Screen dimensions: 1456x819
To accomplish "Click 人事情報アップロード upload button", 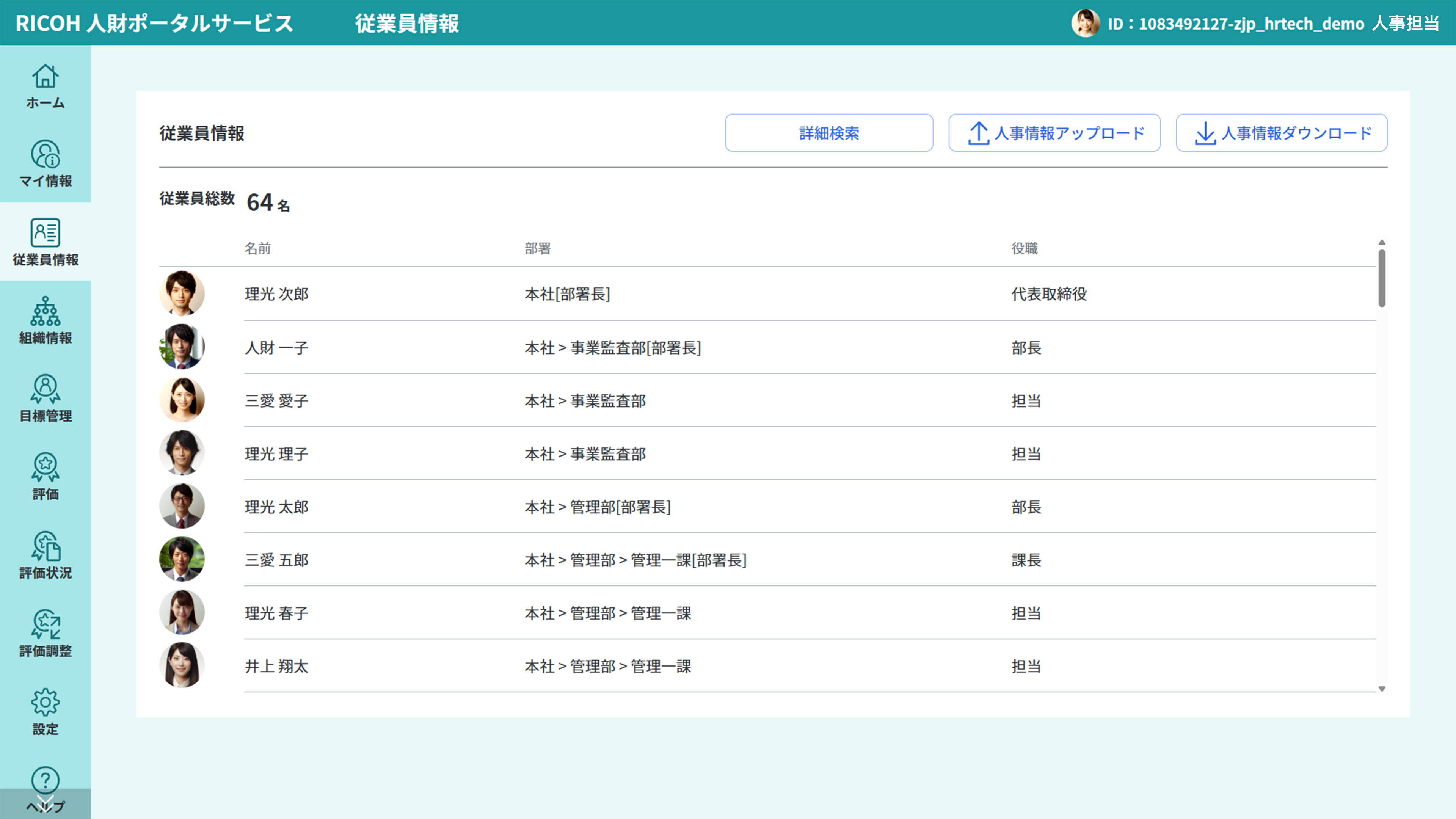I will coord(1054,133).
